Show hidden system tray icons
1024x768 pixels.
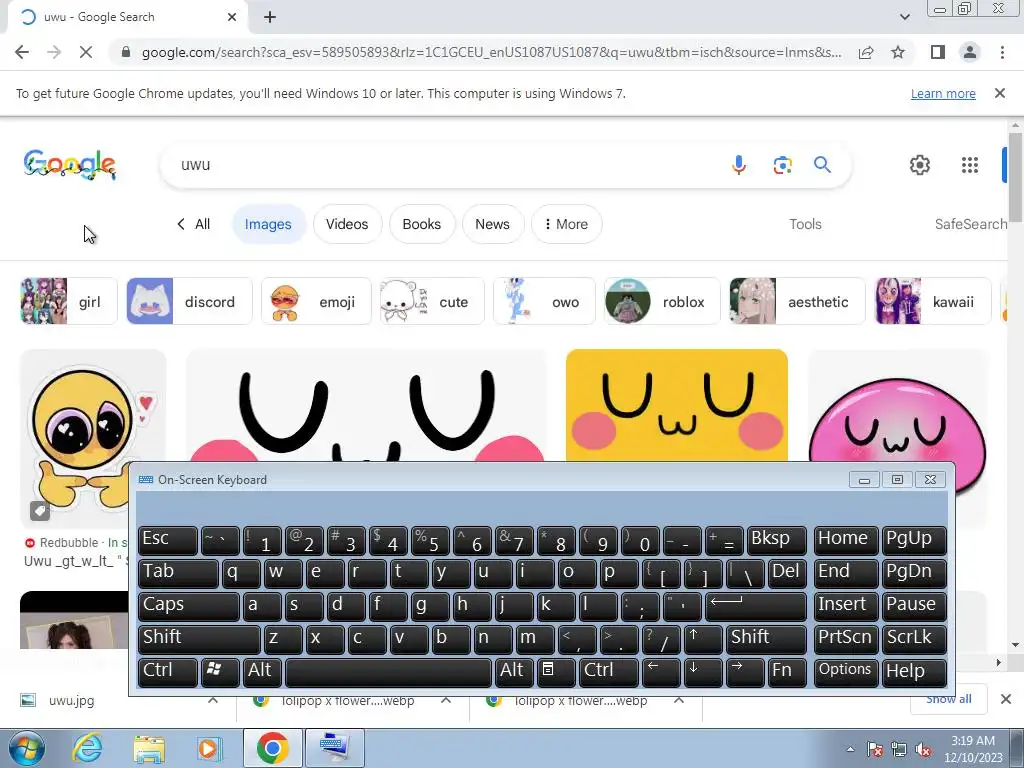(x=850, y=749)
